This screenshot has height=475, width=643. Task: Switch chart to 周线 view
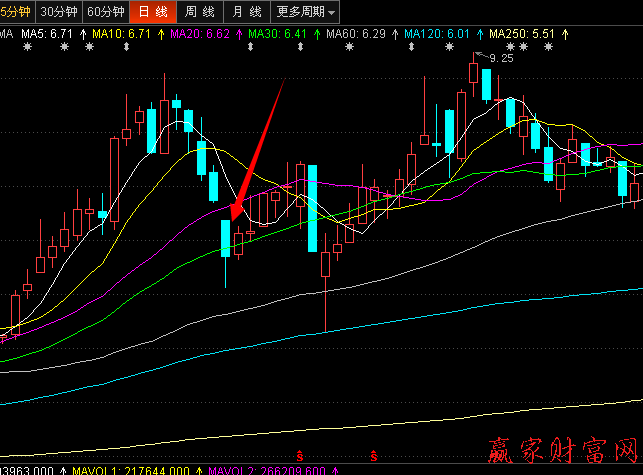(x=198, y=12)
